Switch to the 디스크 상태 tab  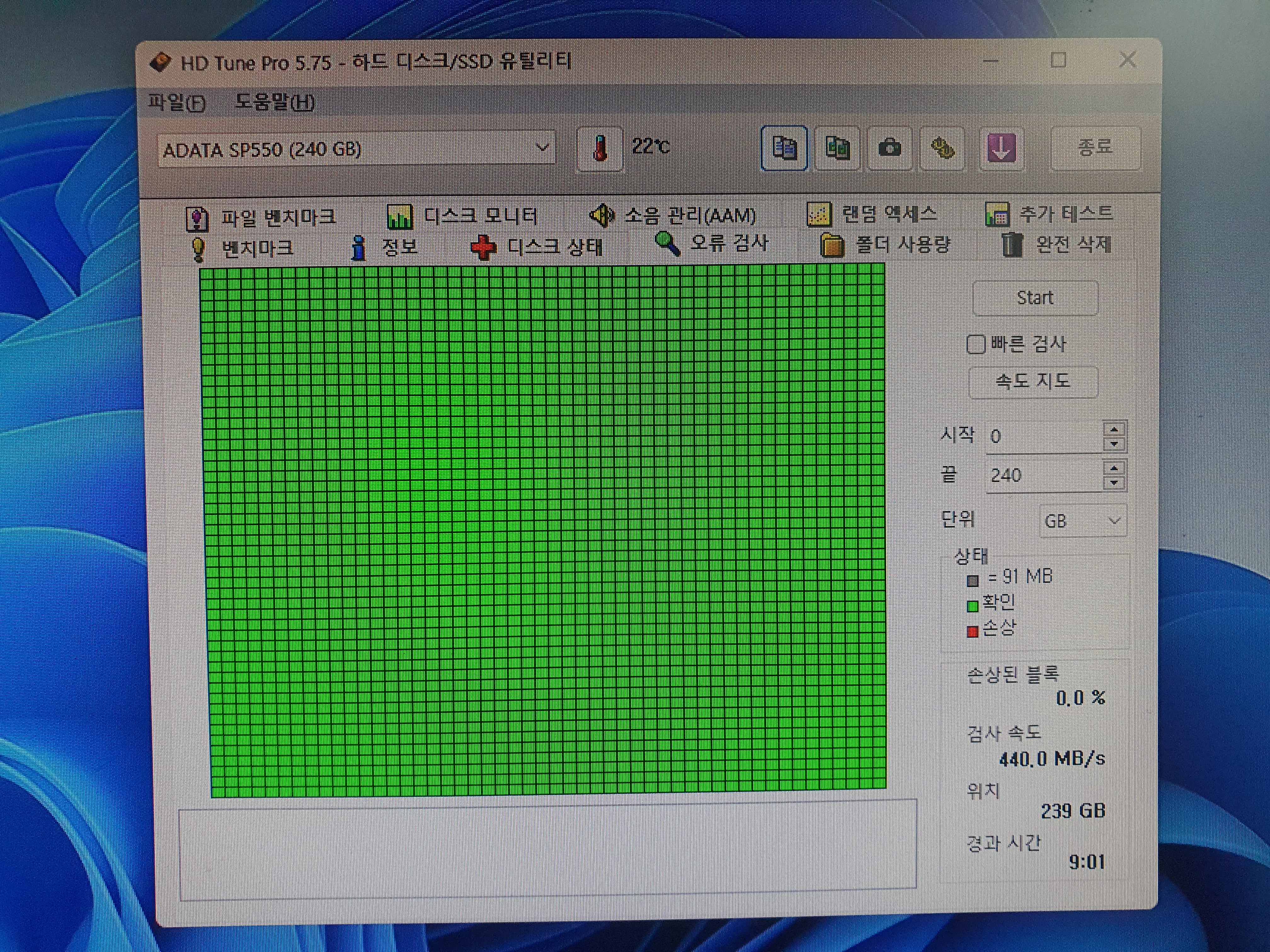pos(537,247)
